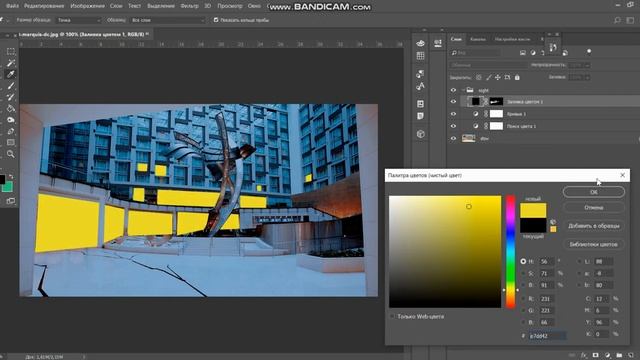
Task: Open the Фильтр menu
Action: [x=189, y=6]
